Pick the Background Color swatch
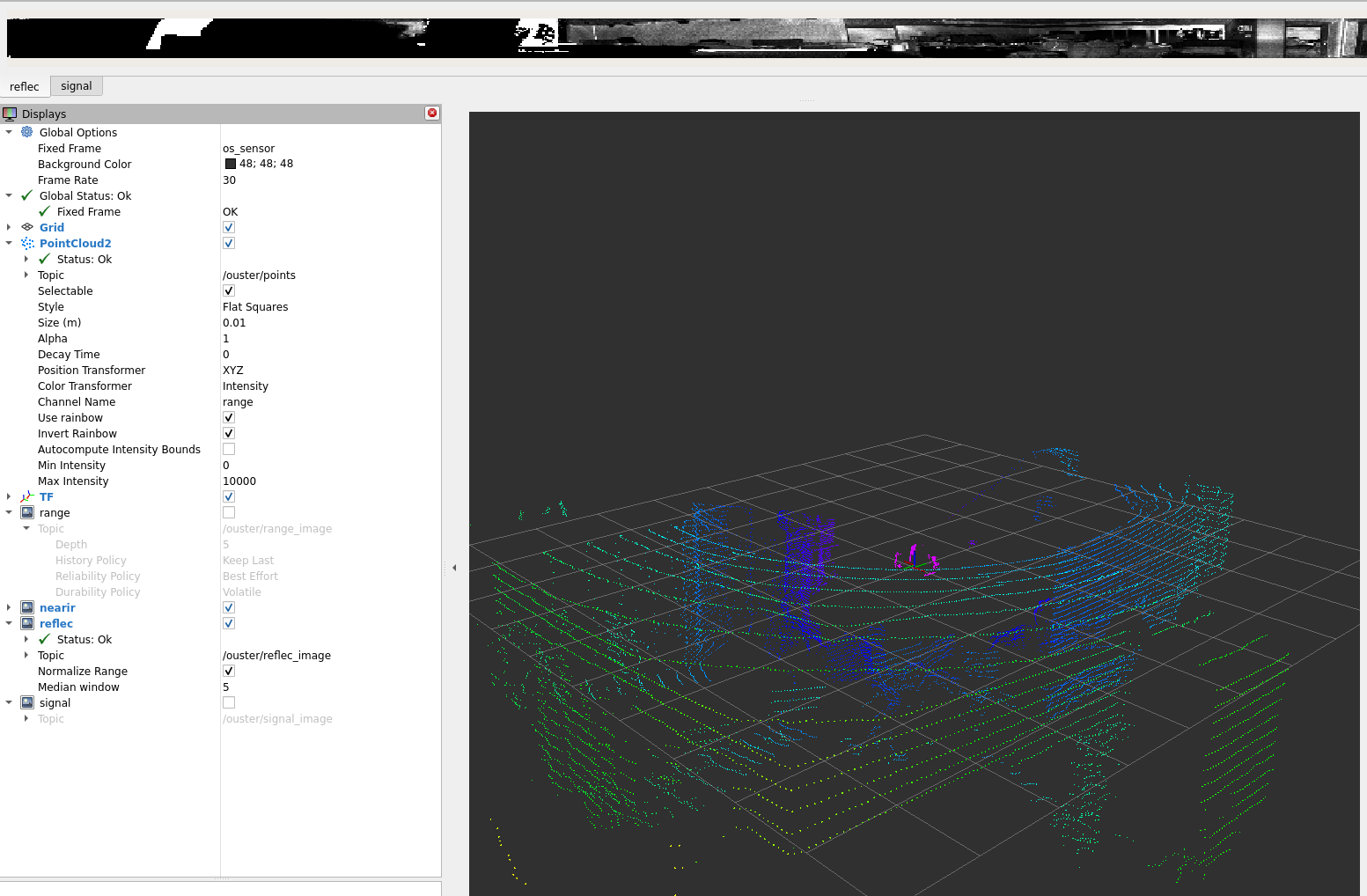Screen dimensions: 1367x896 coord(231,164)
